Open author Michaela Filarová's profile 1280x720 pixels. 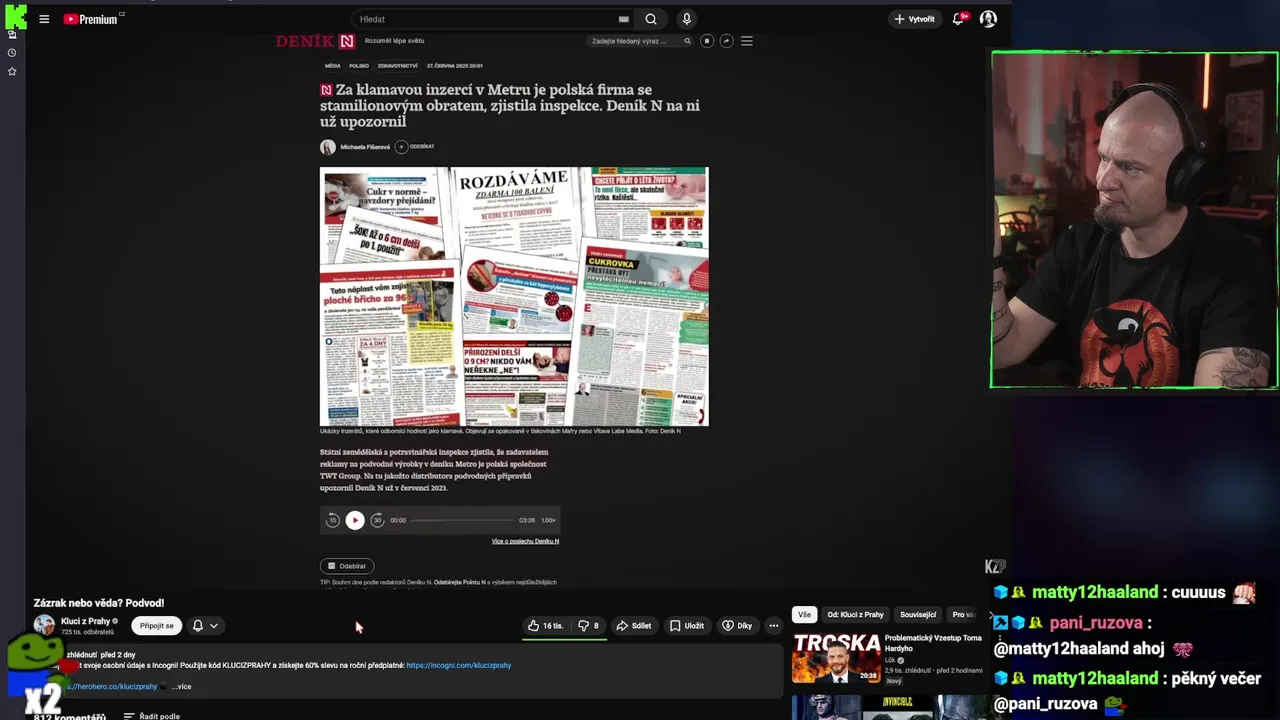(x=365, y=147)
